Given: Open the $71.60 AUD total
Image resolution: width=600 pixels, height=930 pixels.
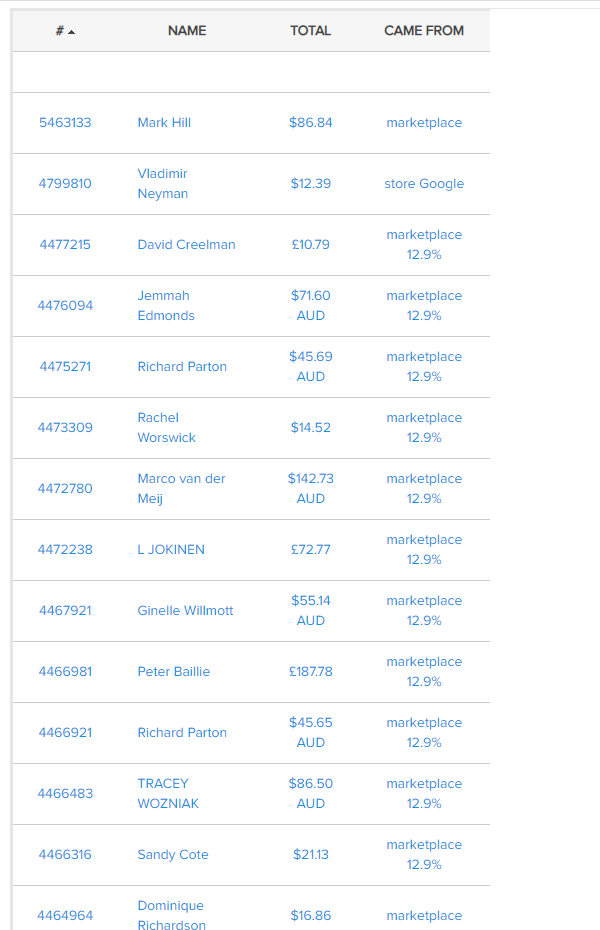Looking at the screenshot, I should coord(311,306).
